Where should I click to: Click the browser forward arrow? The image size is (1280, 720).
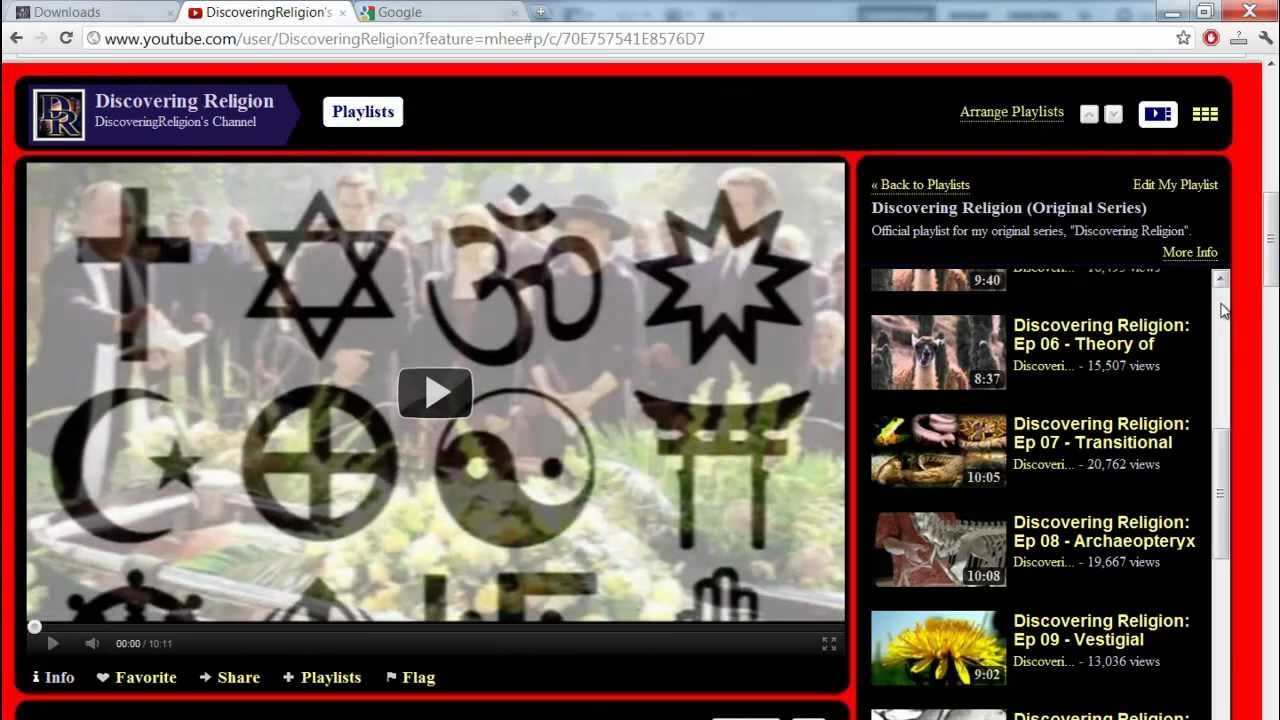coord(41,38)
